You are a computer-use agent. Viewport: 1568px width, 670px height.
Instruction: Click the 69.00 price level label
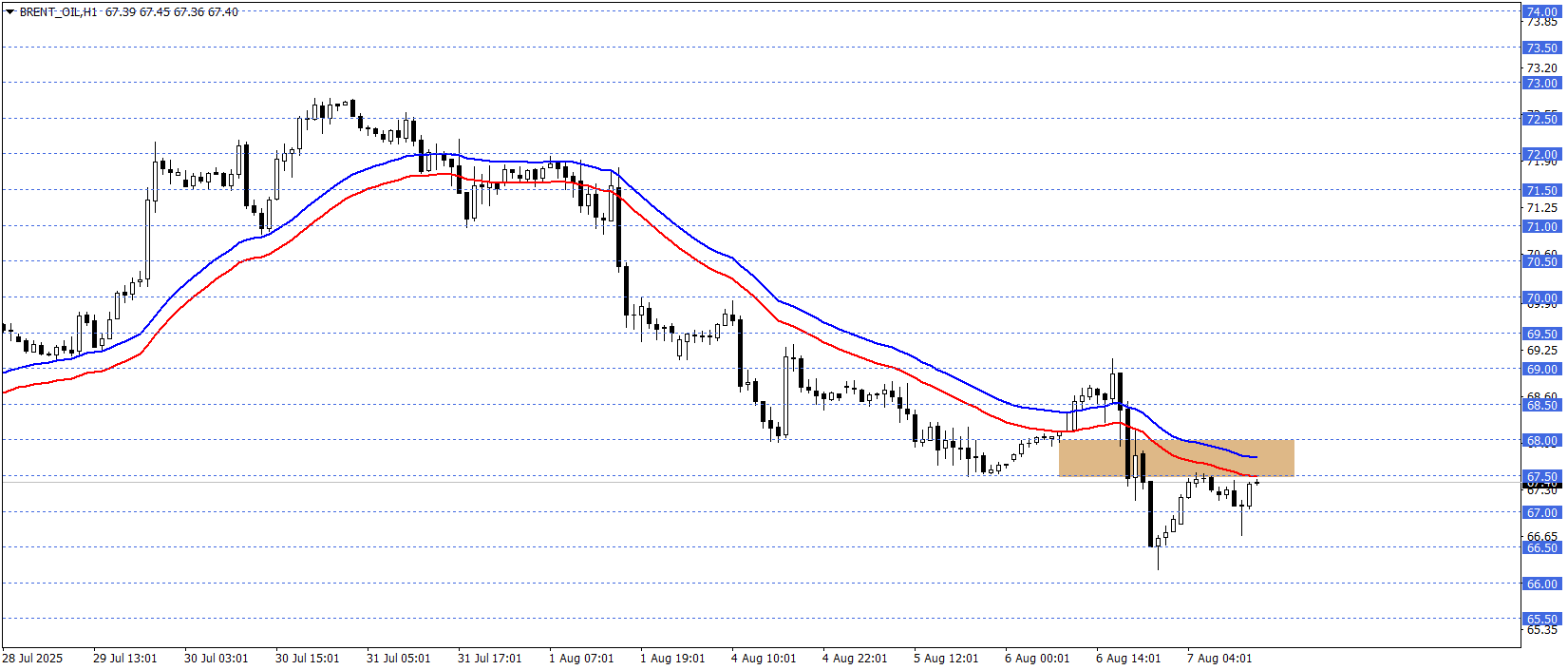[x=1541, y=369]
